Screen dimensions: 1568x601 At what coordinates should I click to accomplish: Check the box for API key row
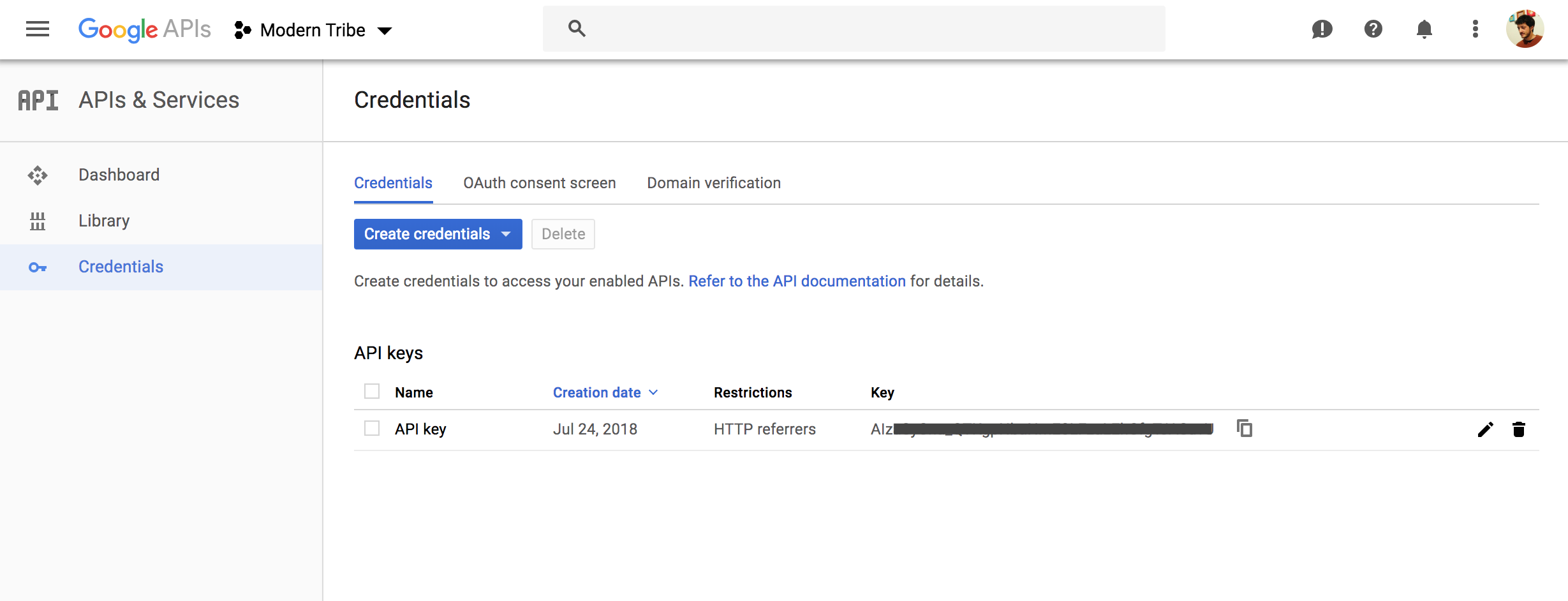[372, 429]
